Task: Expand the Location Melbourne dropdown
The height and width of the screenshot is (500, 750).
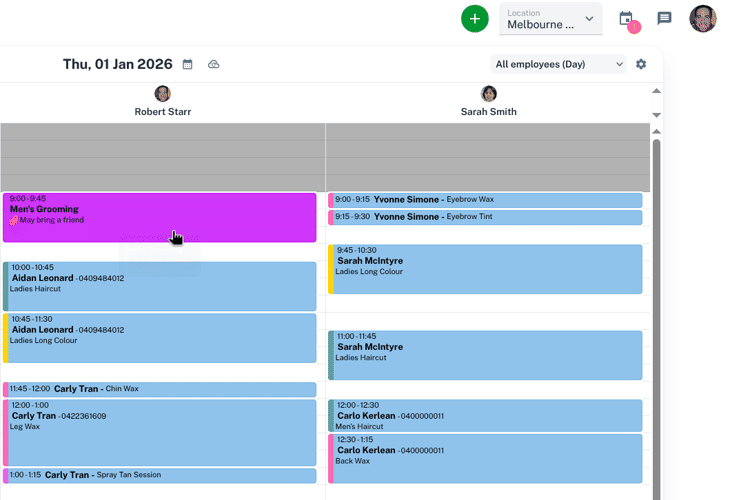Action: coord(550,19)
